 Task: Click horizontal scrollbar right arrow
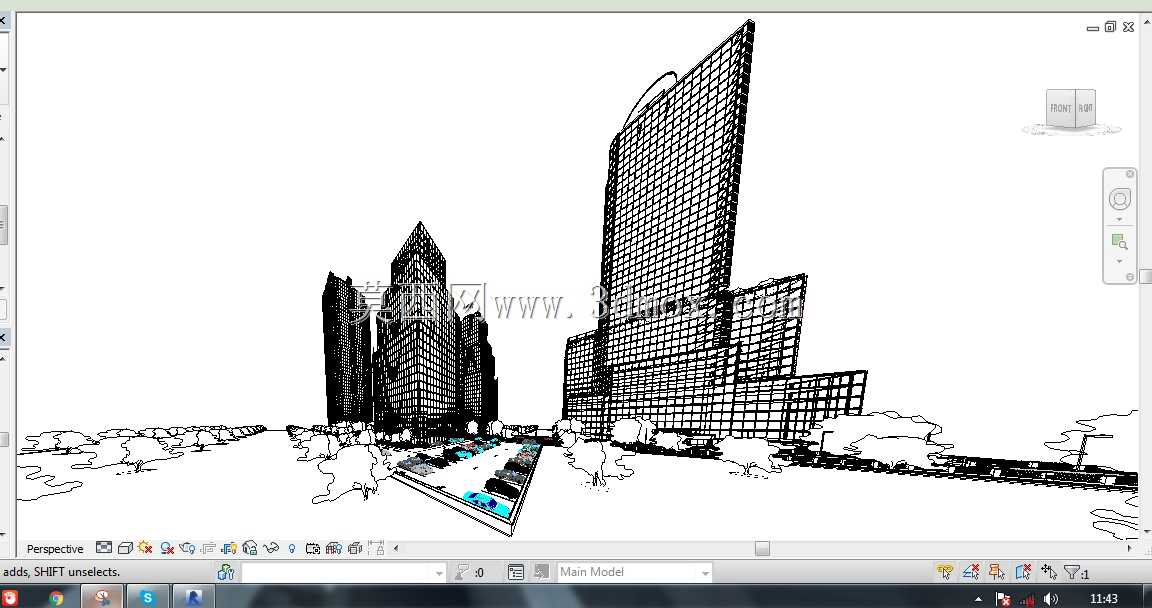pos(1130,548)
